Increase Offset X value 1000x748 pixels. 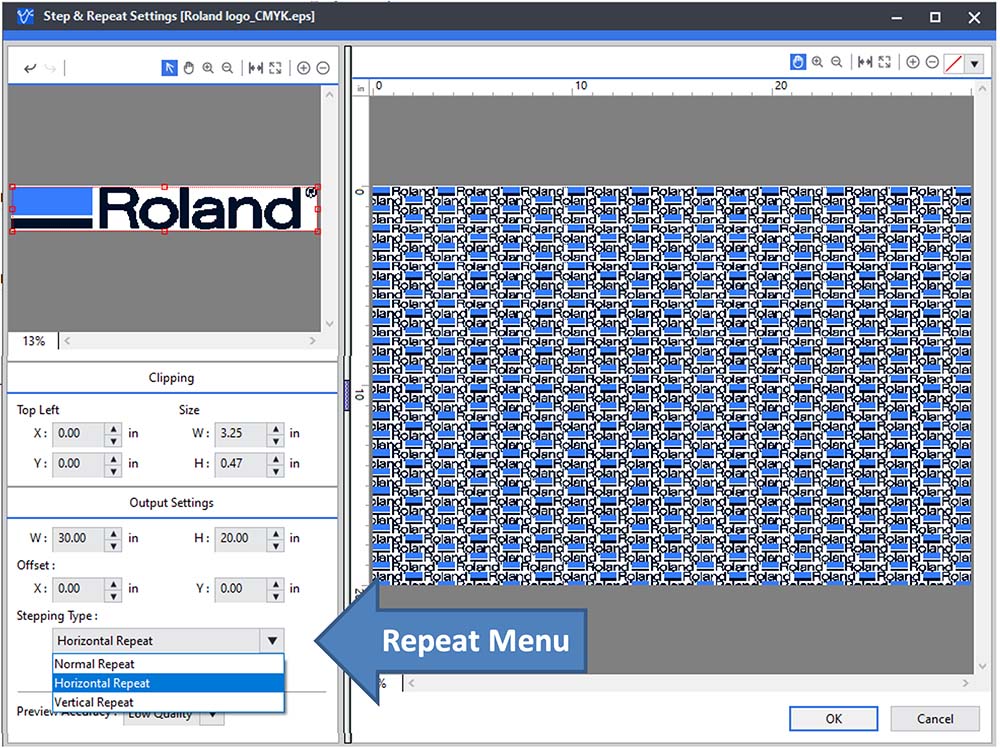click(x=114, y=583)
